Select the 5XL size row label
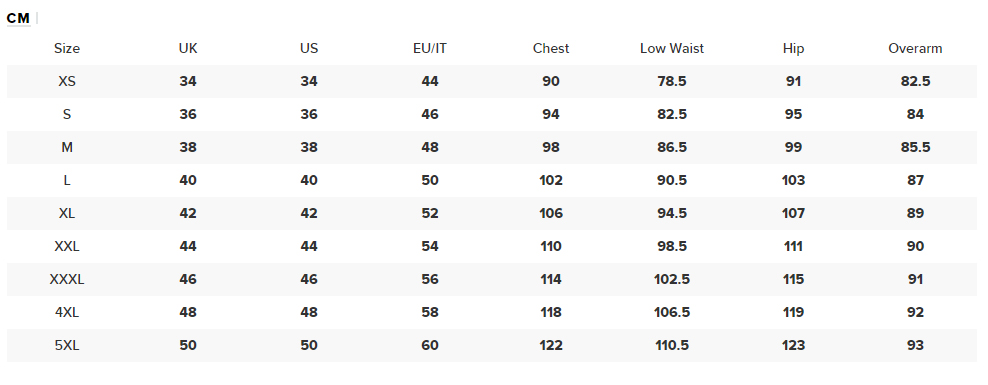This screenshot has width=988, height=385. click(x=67, y=345)
